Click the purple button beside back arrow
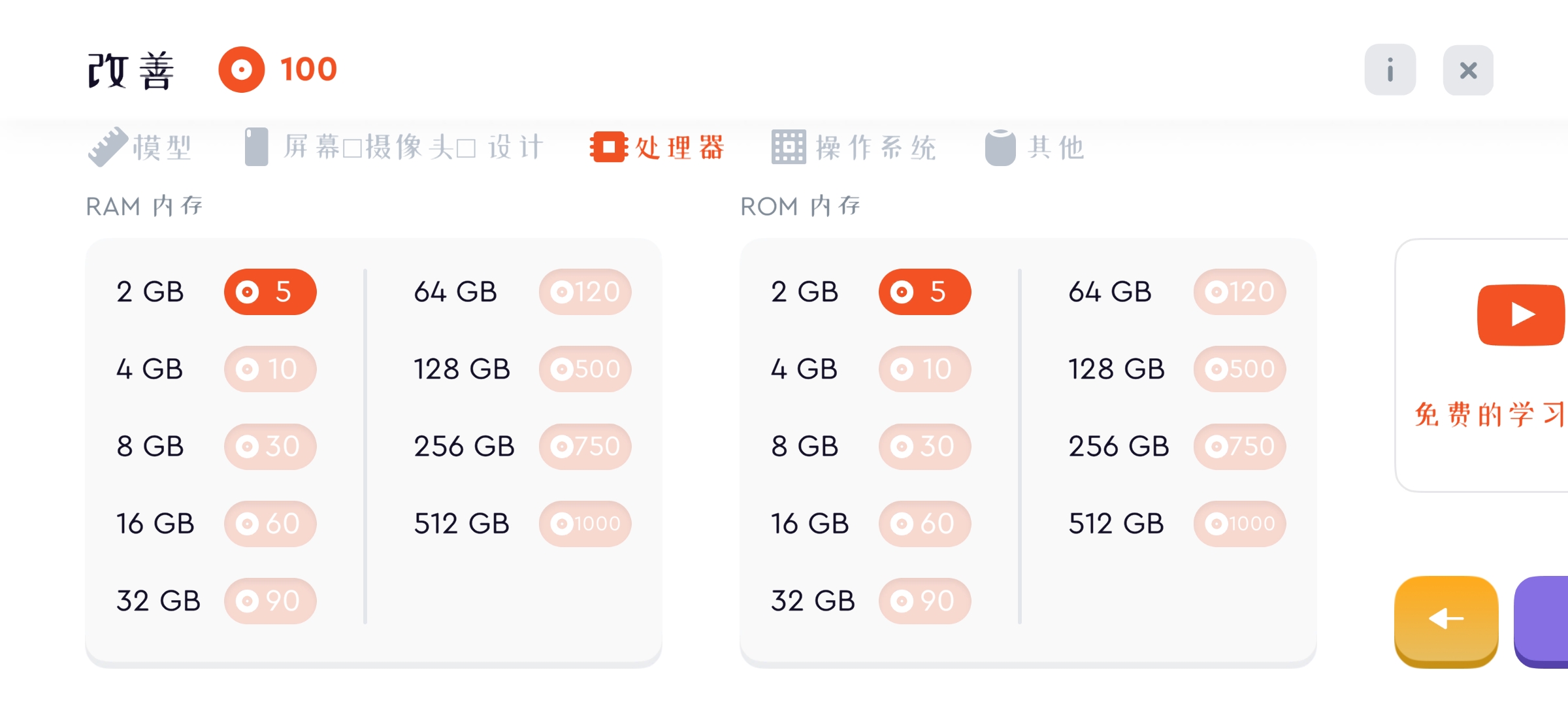Screen dimensions: 1568x706 (x=1543, y=621)
